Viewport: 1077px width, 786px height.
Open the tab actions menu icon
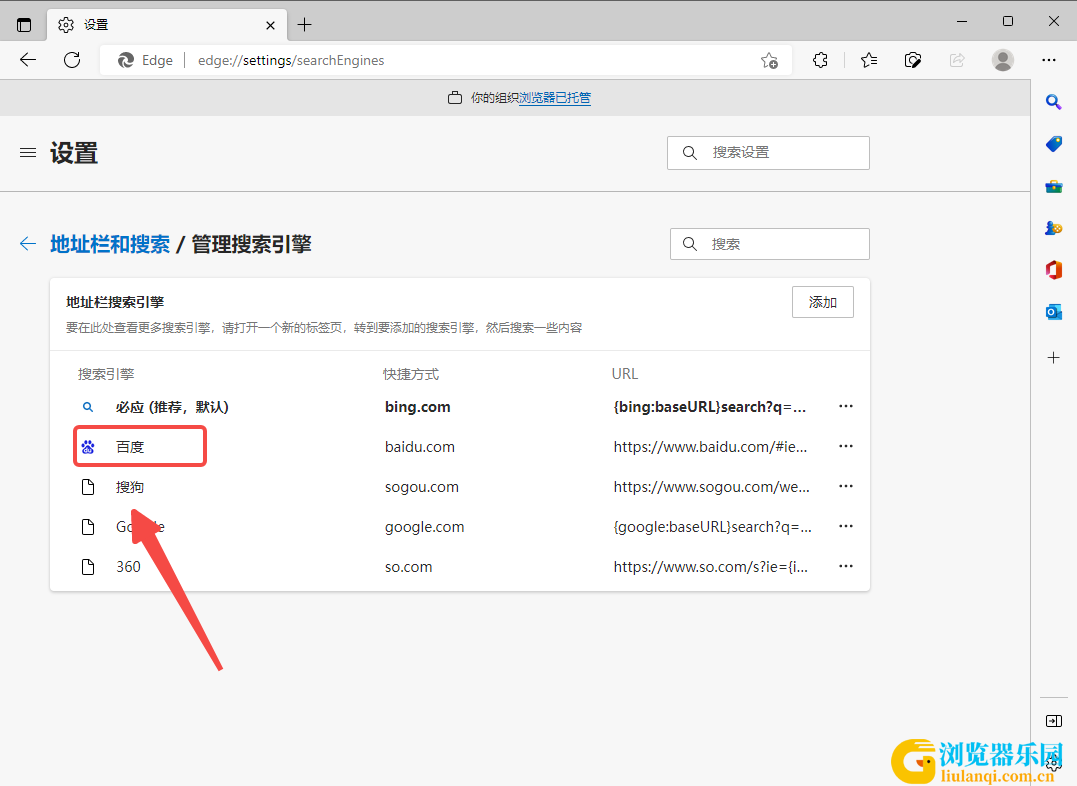point(24,25)
